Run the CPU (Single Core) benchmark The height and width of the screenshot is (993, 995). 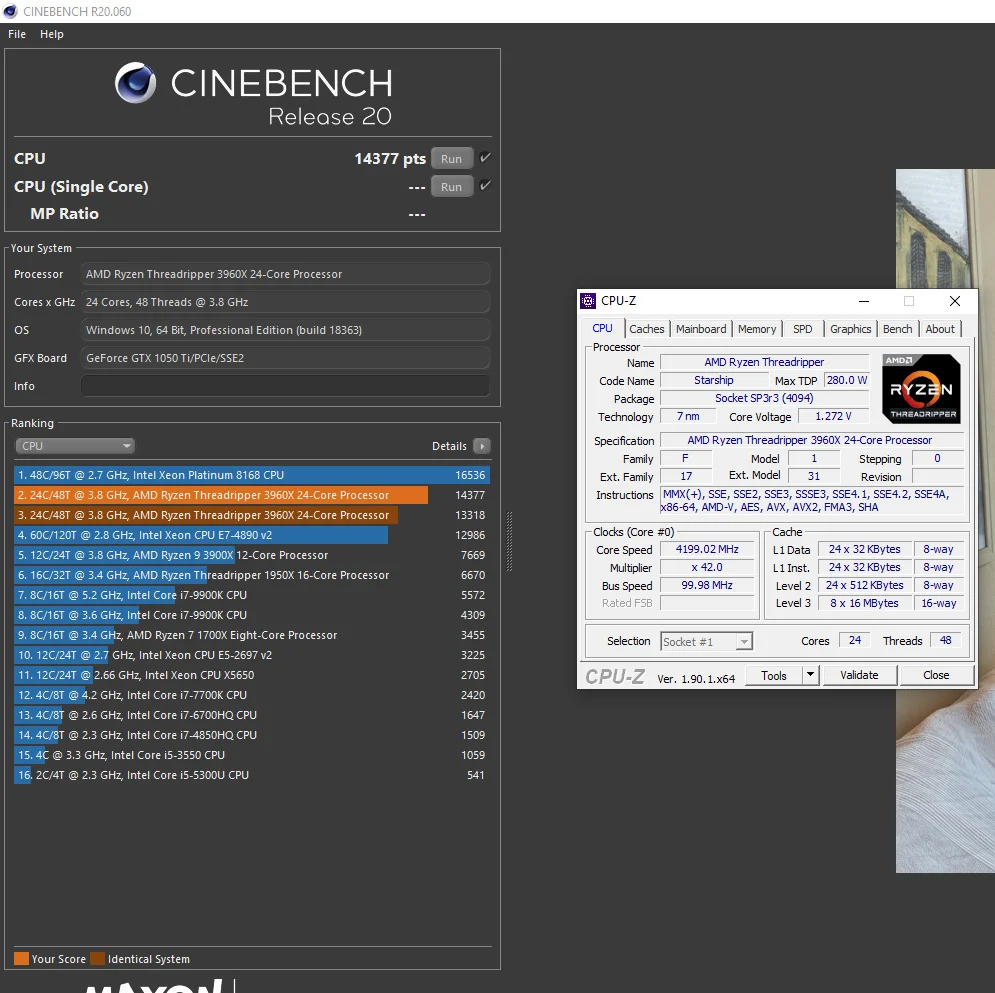pyautogui.click(x=451, y=187)
